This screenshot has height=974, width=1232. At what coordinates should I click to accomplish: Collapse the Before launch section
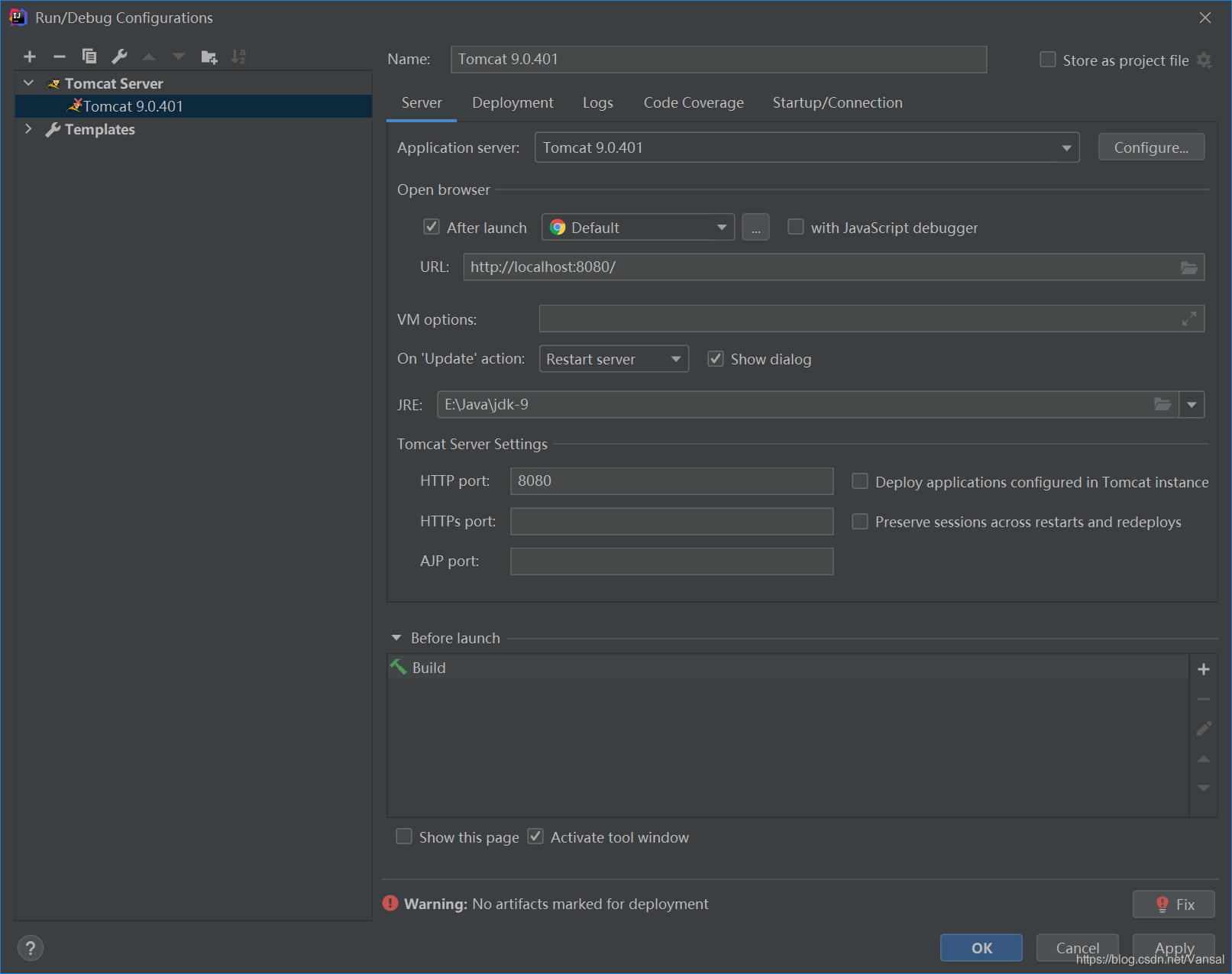396,638
